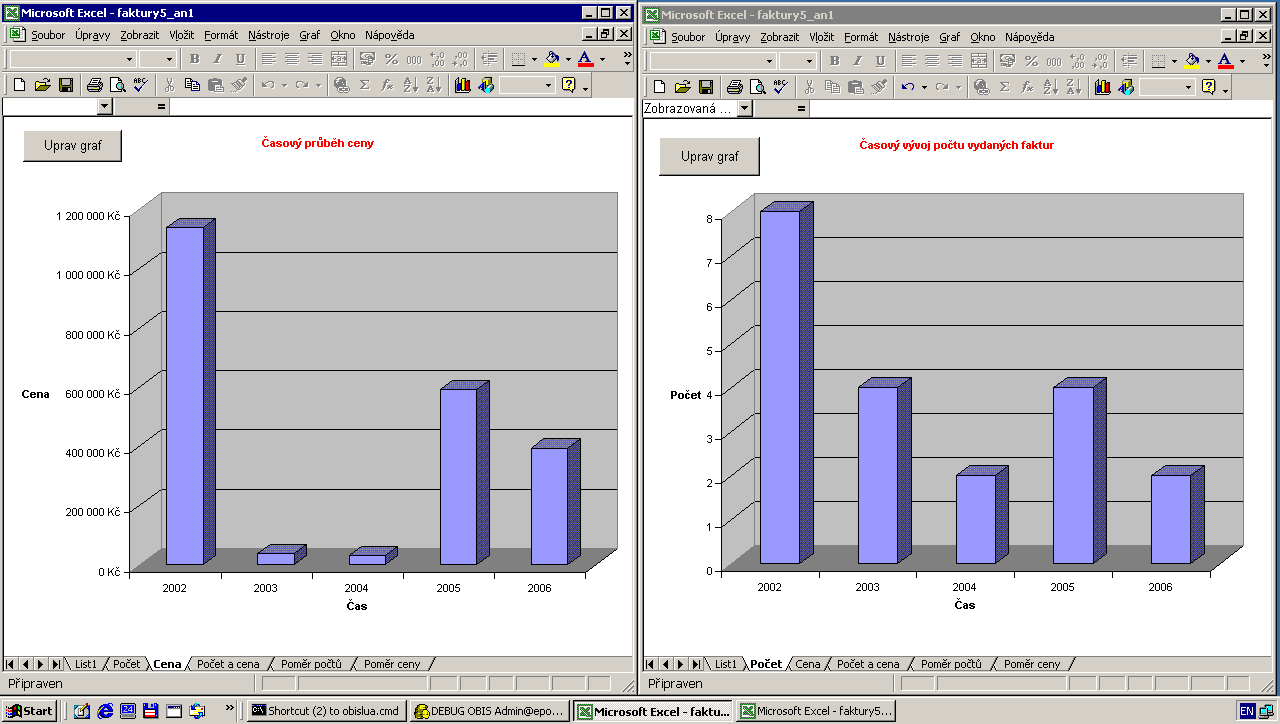This screenshot has height=724, width=1280.
Task: Open Graf menu in the Časový průběh ceny window
Action: point(309,35)
